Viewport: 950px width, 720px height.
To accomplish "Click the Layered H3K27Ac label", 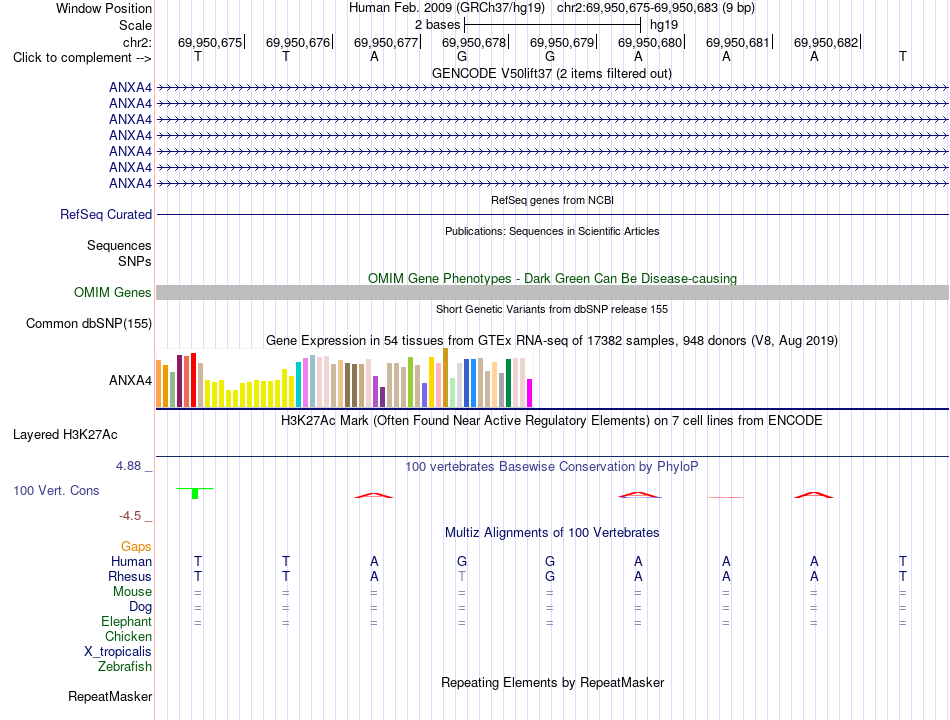I will coord(65,435).
